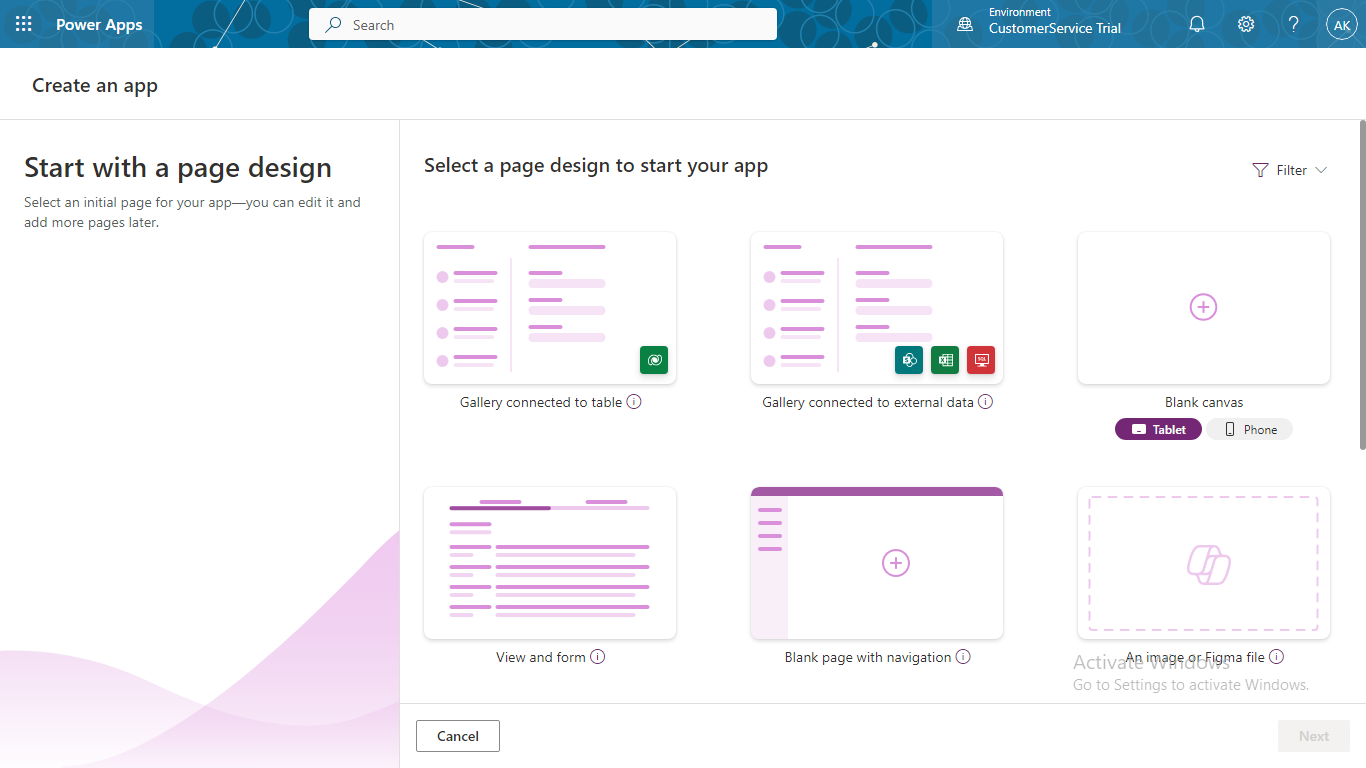Open the notifications bell
1366x768 pixels.
coord(1197,24)
